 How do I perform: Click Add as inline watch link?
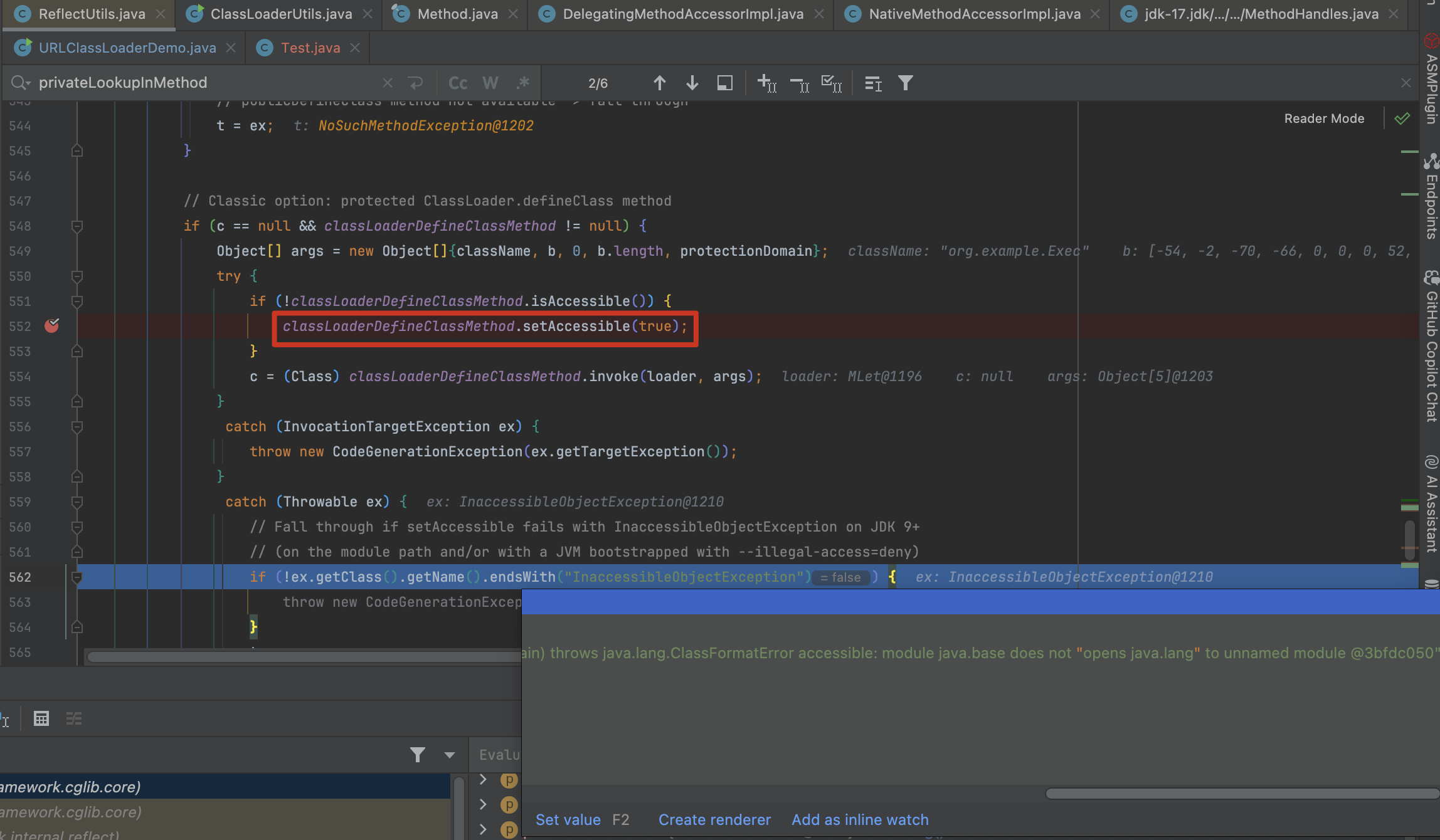(860, 819)
